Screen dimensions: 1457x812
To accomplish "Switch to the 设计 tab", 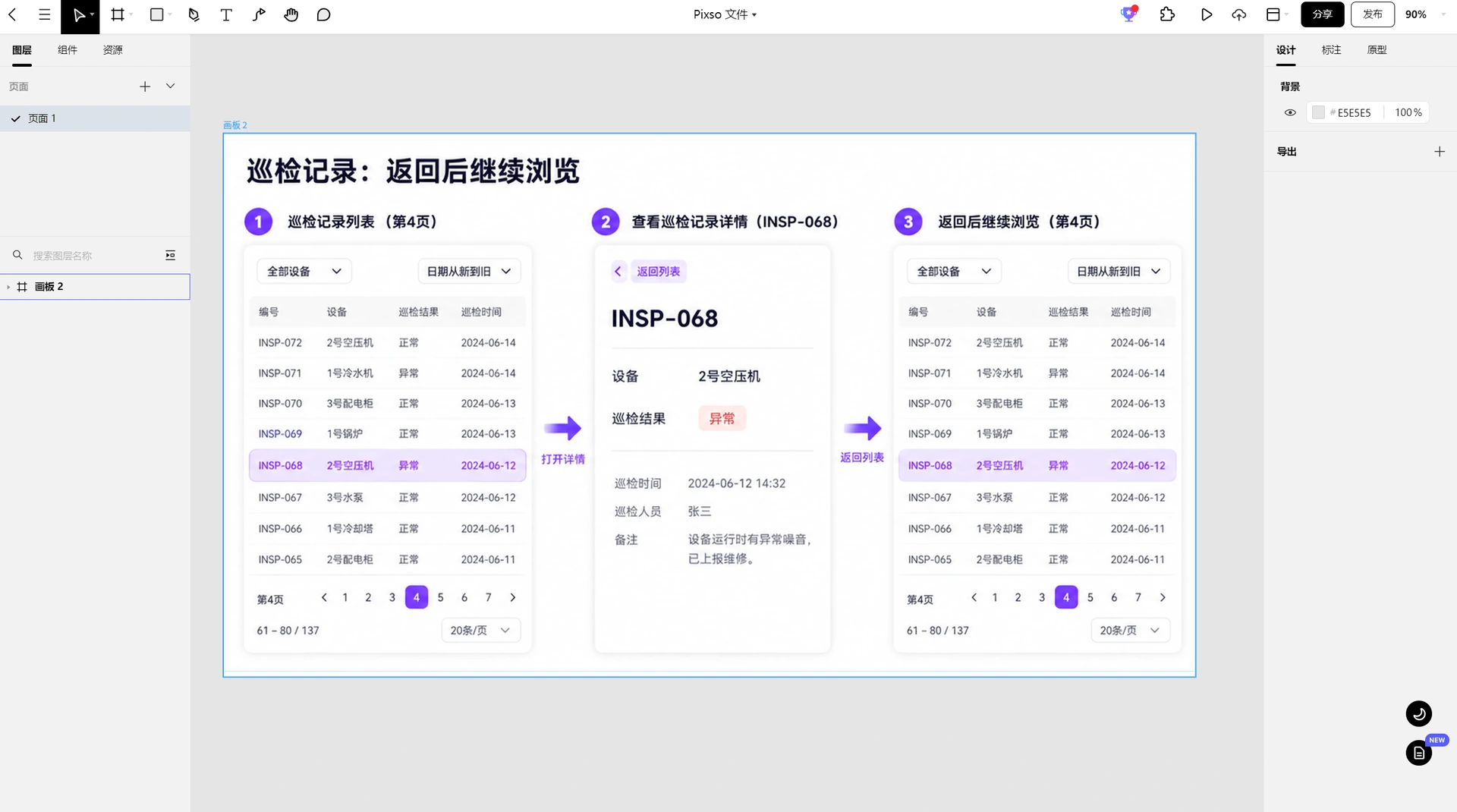I will [1285, 50].
